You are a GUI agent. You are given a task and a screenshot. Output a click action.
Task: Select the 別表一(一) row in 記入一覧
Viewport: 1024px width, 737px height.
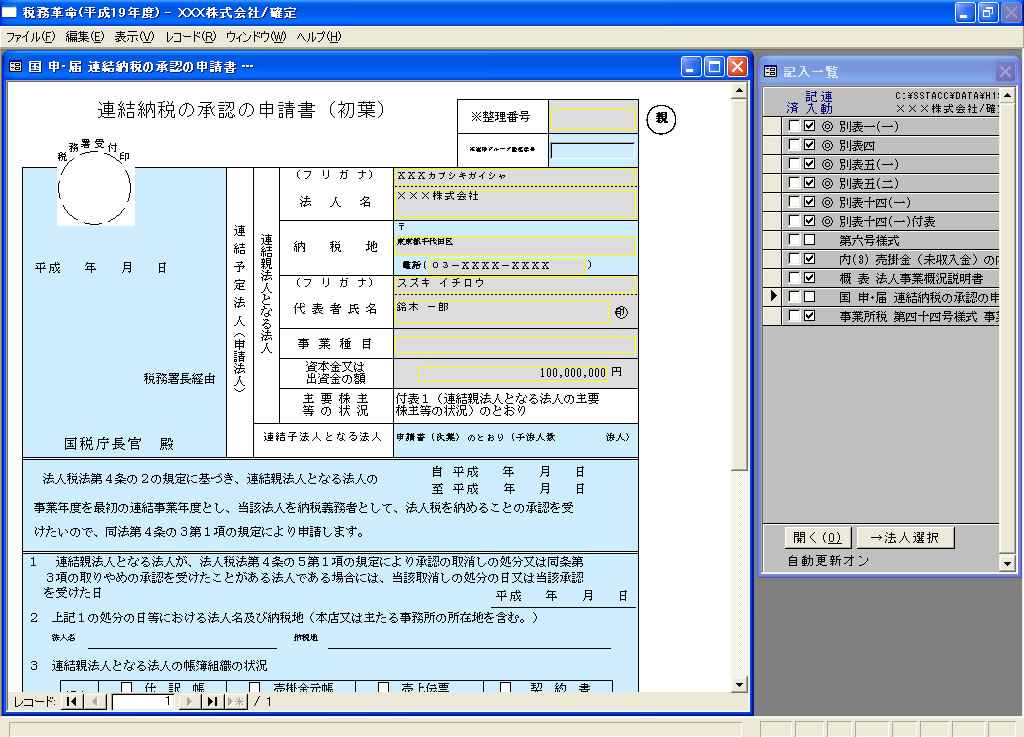point(882,126)
